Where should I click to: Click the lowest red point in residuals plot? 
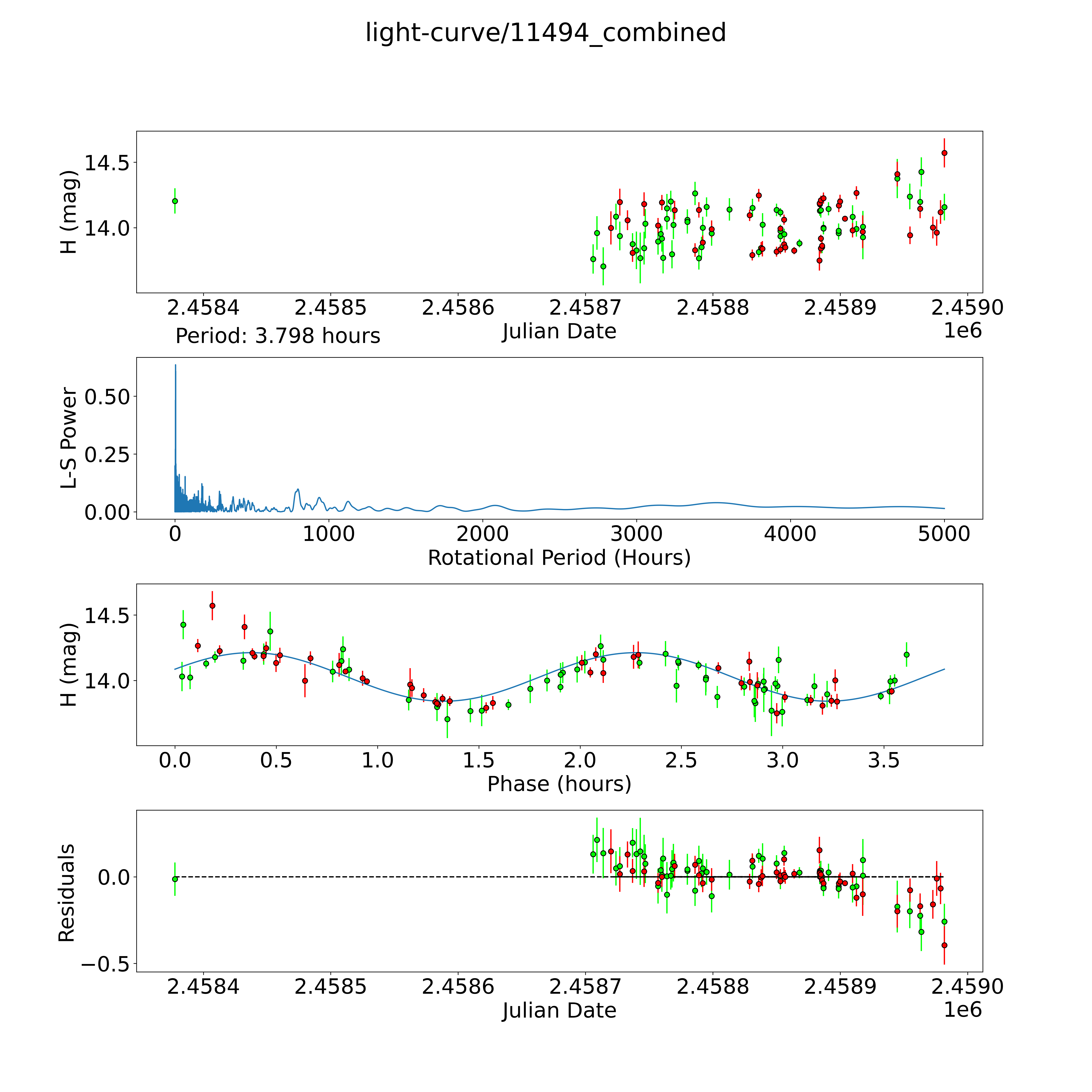click(944, 945)
